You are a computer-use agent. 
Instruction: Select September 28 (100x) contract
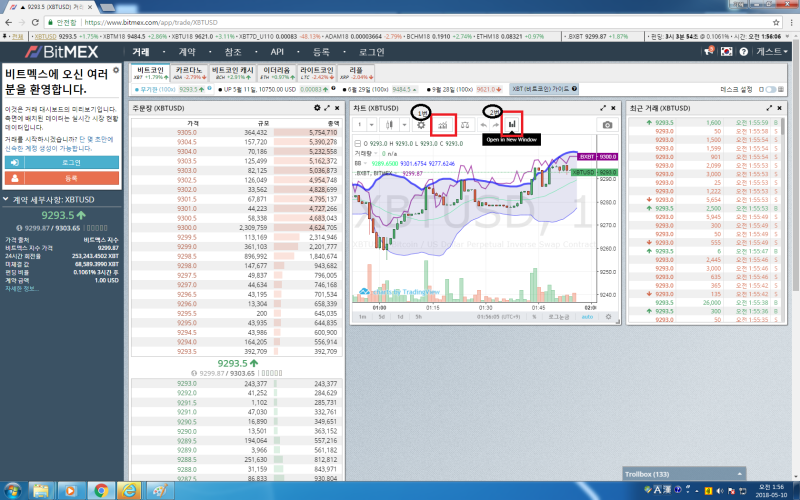click(x=465, y=89)
